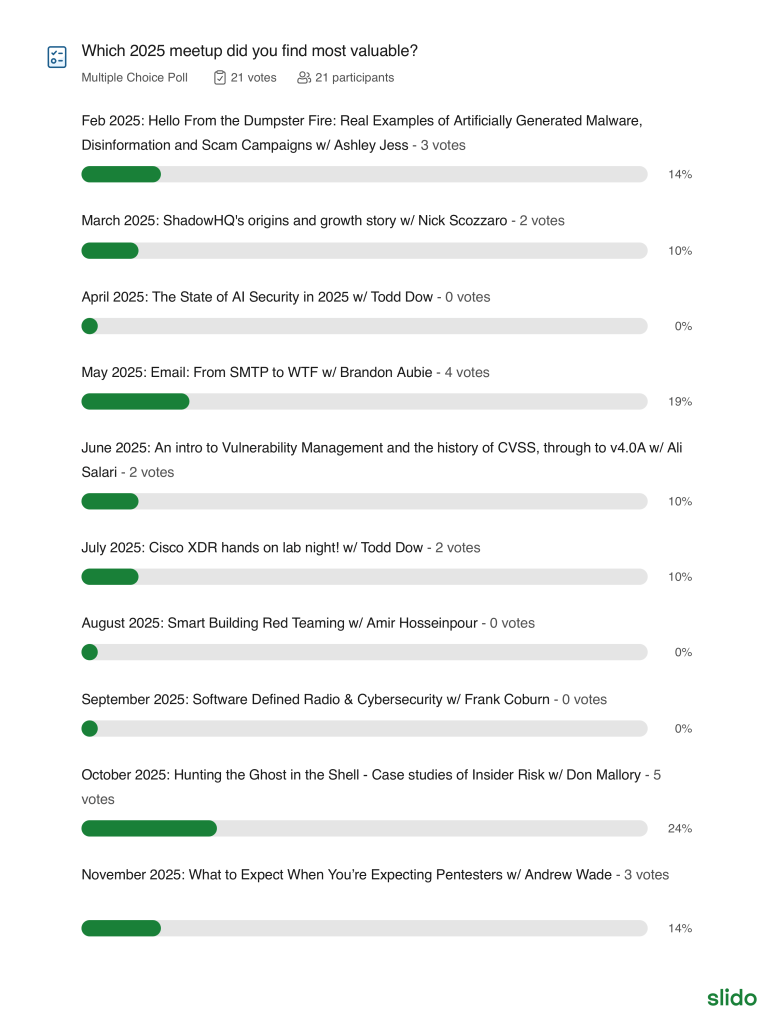
Task: Click the "21 participants" count
Action: point(354,78)
